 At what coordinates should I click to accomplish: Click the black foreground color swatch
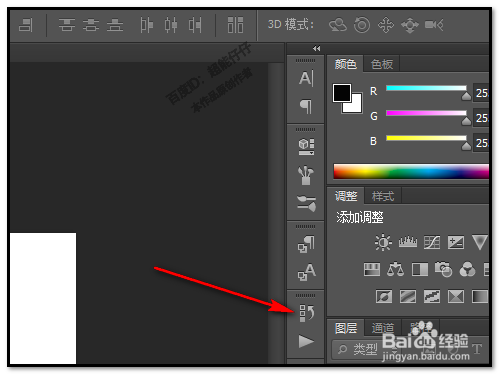(x=342, y=93)
